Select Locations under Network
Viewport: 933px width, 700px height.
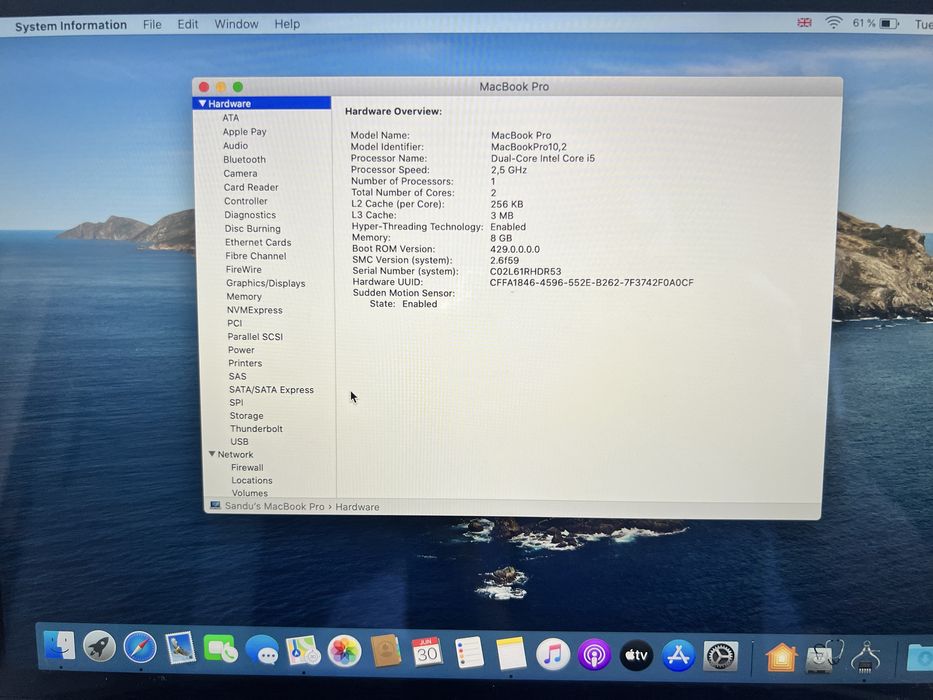point(252,480)
